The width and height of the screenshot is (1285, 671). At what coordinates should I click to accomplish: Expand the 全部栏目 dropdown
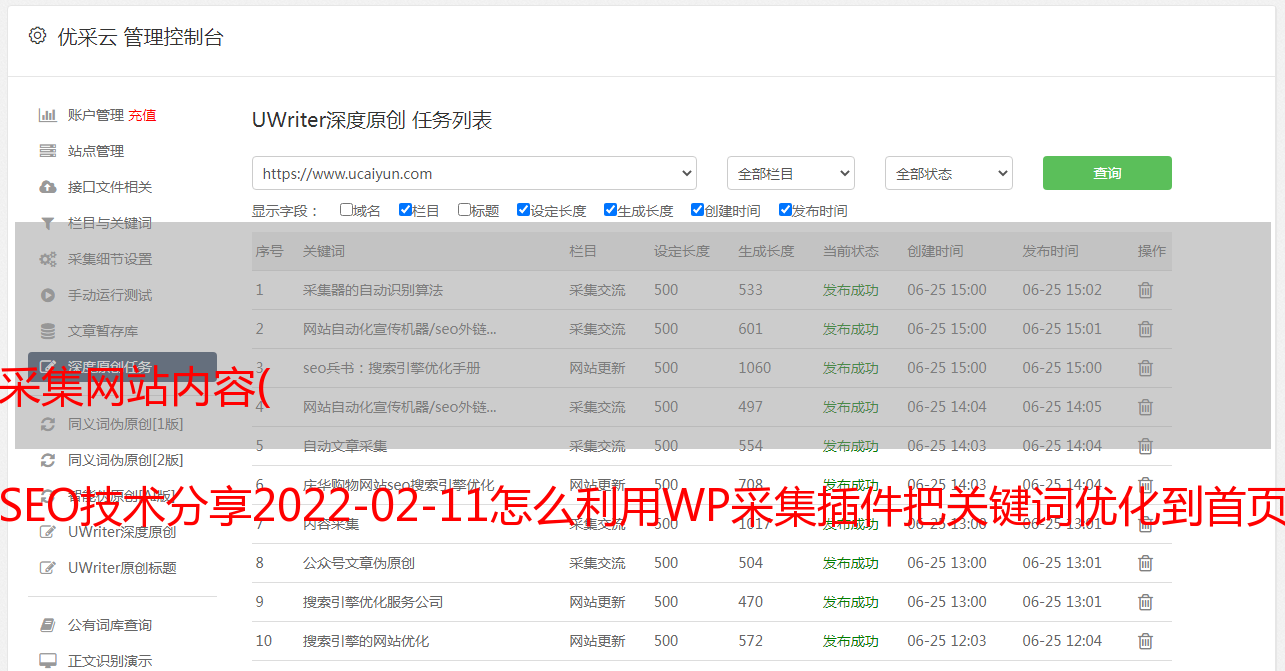[x=791, y=173]
